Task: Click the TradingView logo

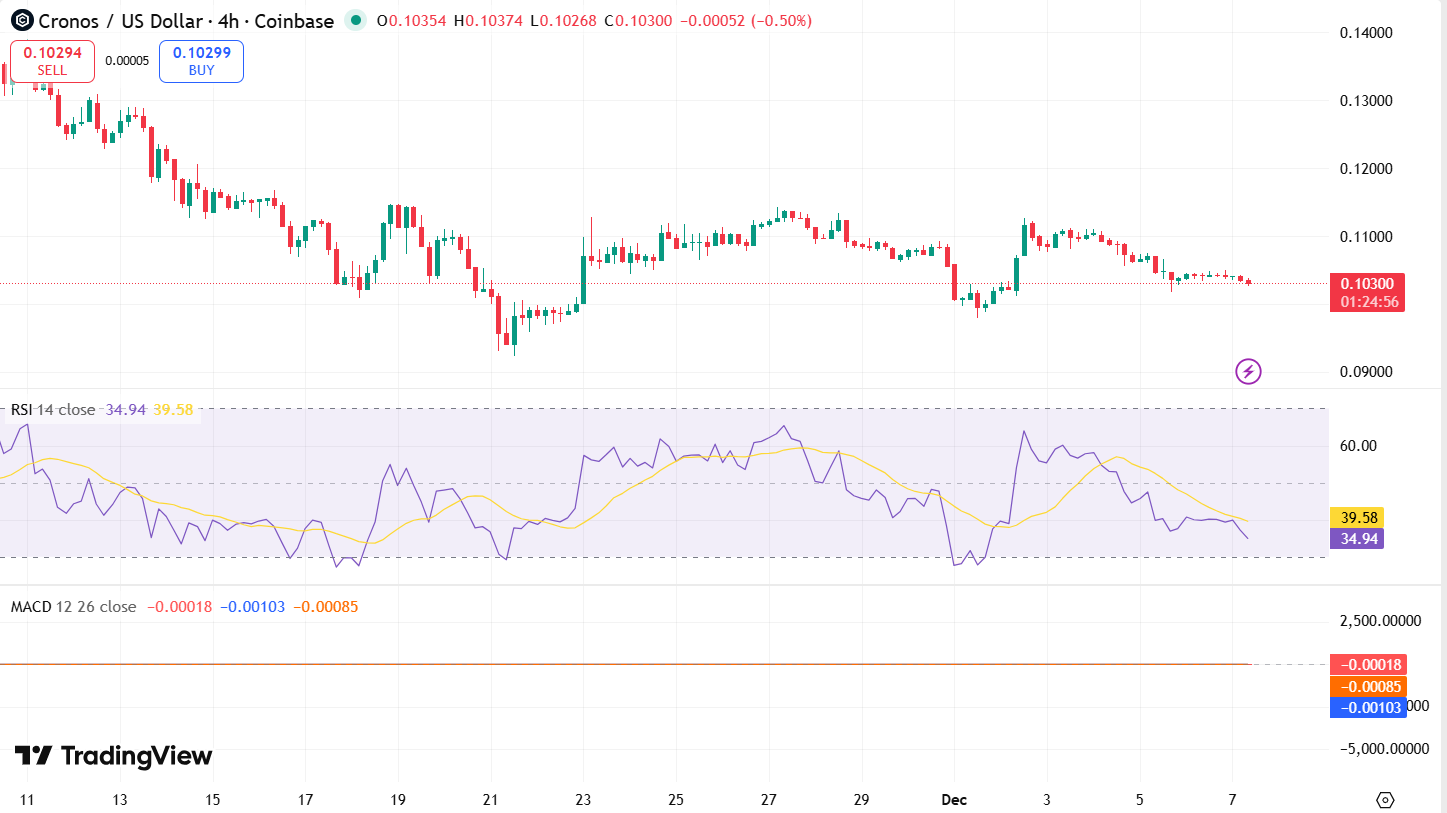Action: 110,757
